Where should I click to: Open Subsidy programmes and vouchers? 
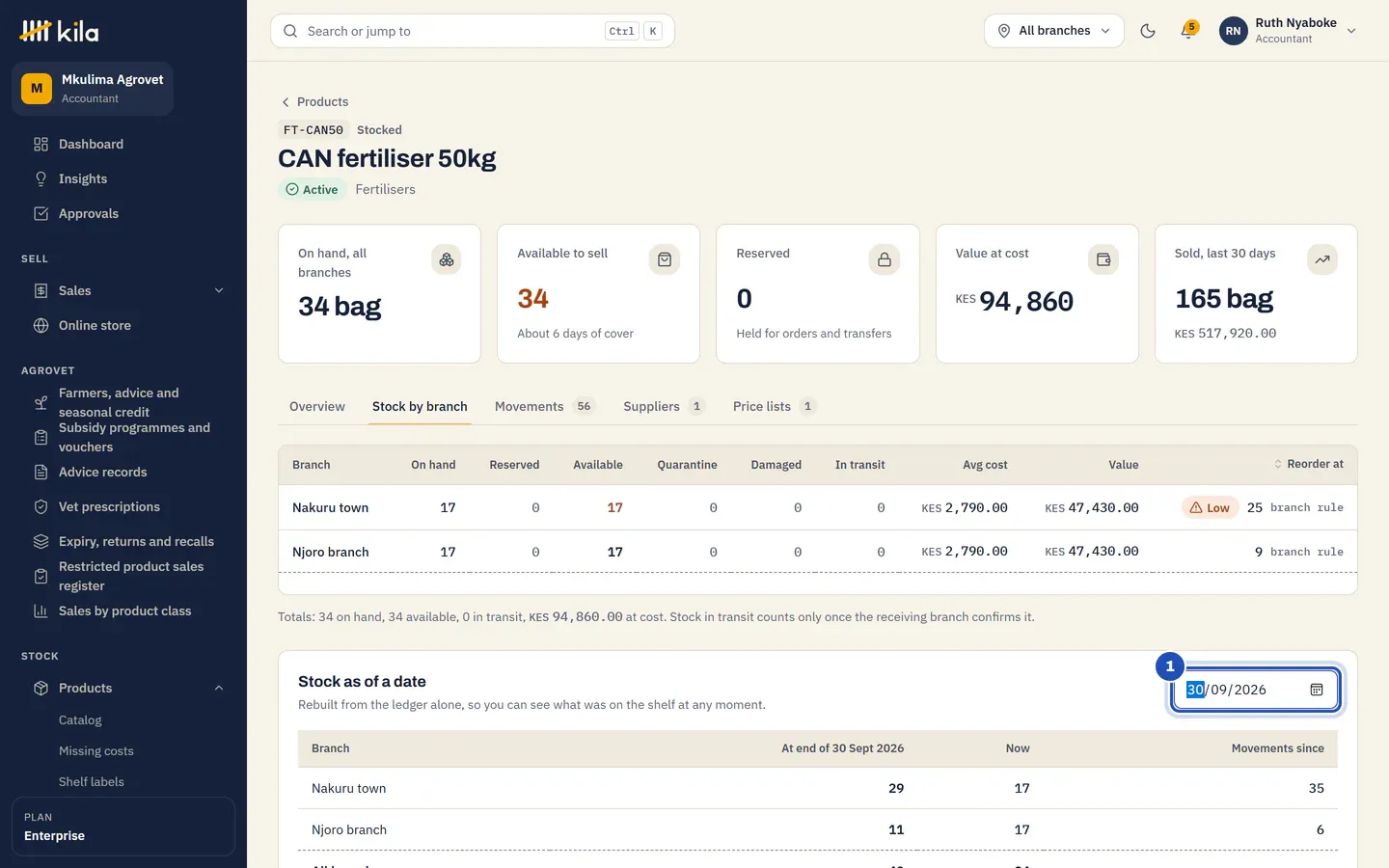click(123, 438)
